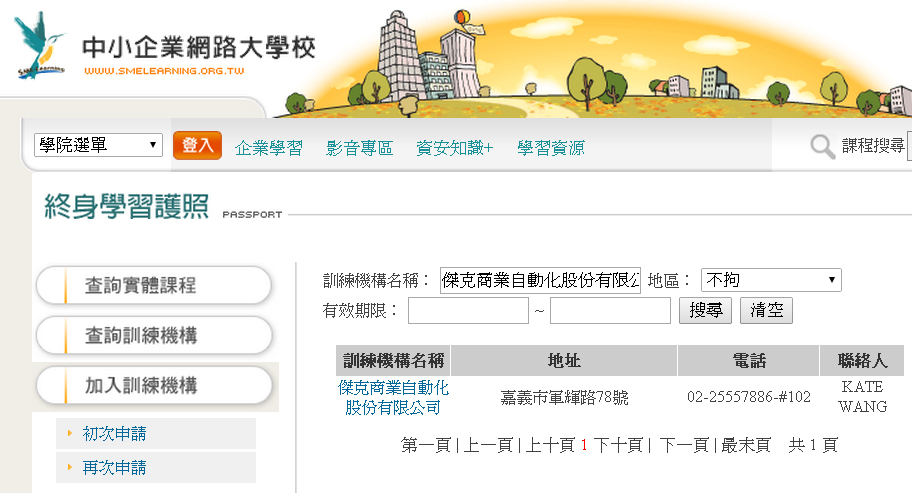Click the course search magnifier icon
The height and width of the screenshot is (493, 912).
tap(822, 146)
